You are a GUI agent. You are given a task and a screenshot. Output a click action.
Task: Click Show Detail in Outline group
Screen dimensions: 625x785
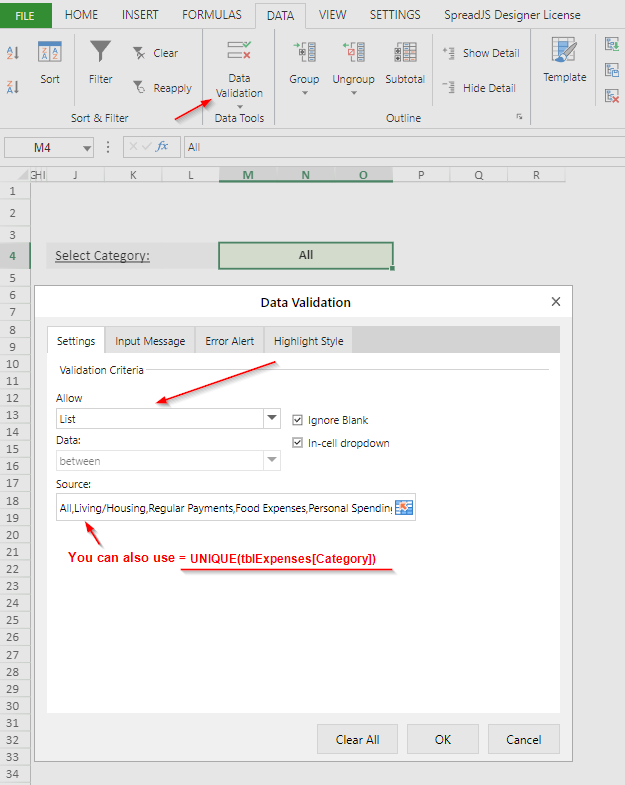[x=481, y=53]
